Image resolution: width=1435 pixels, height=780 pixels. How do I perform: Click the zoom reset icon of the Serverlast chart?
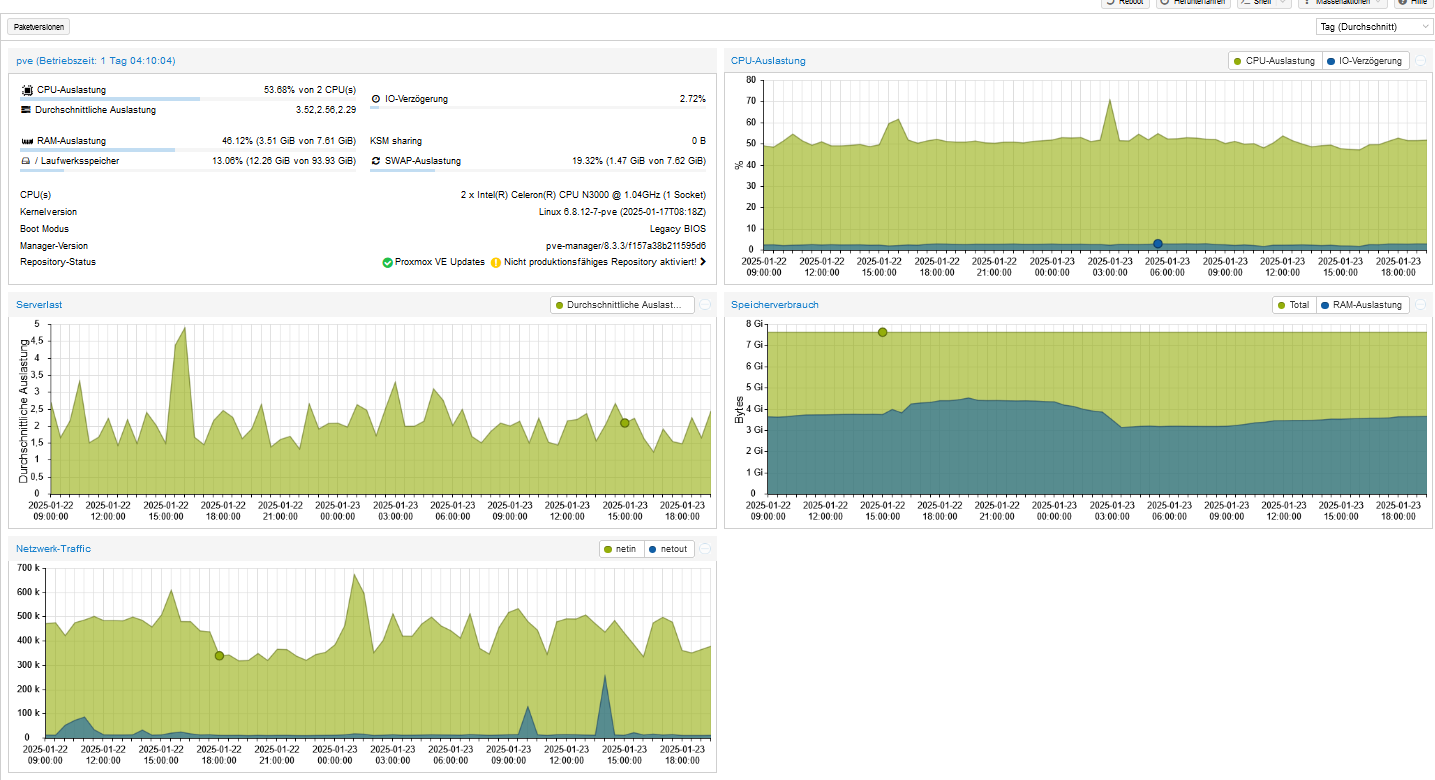tap(705, 305)
